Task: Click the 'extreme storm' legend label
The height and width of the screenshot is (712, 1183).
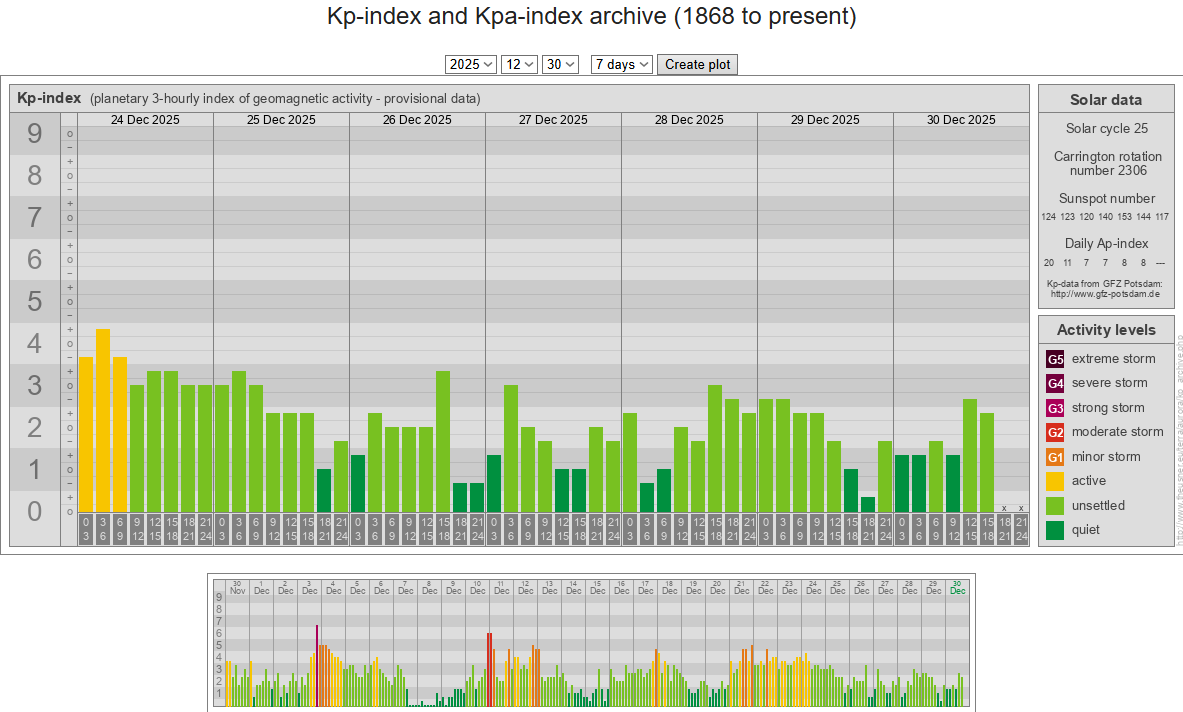Action: pos(1114,359)
